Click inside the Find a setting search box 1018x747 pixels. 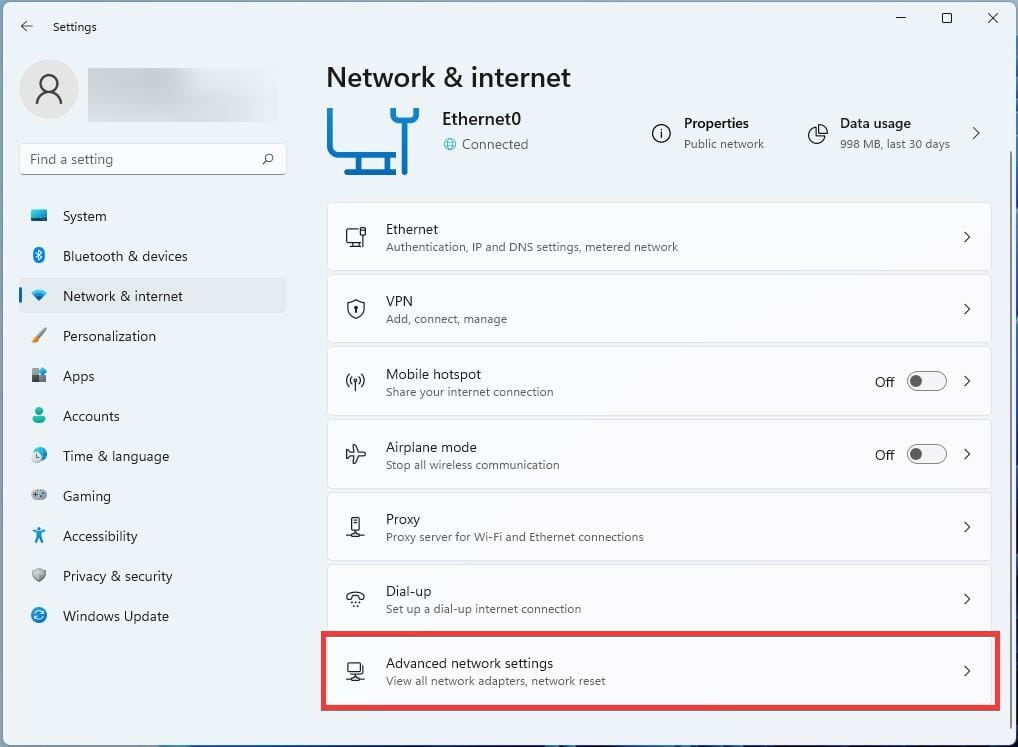[153, 159]
